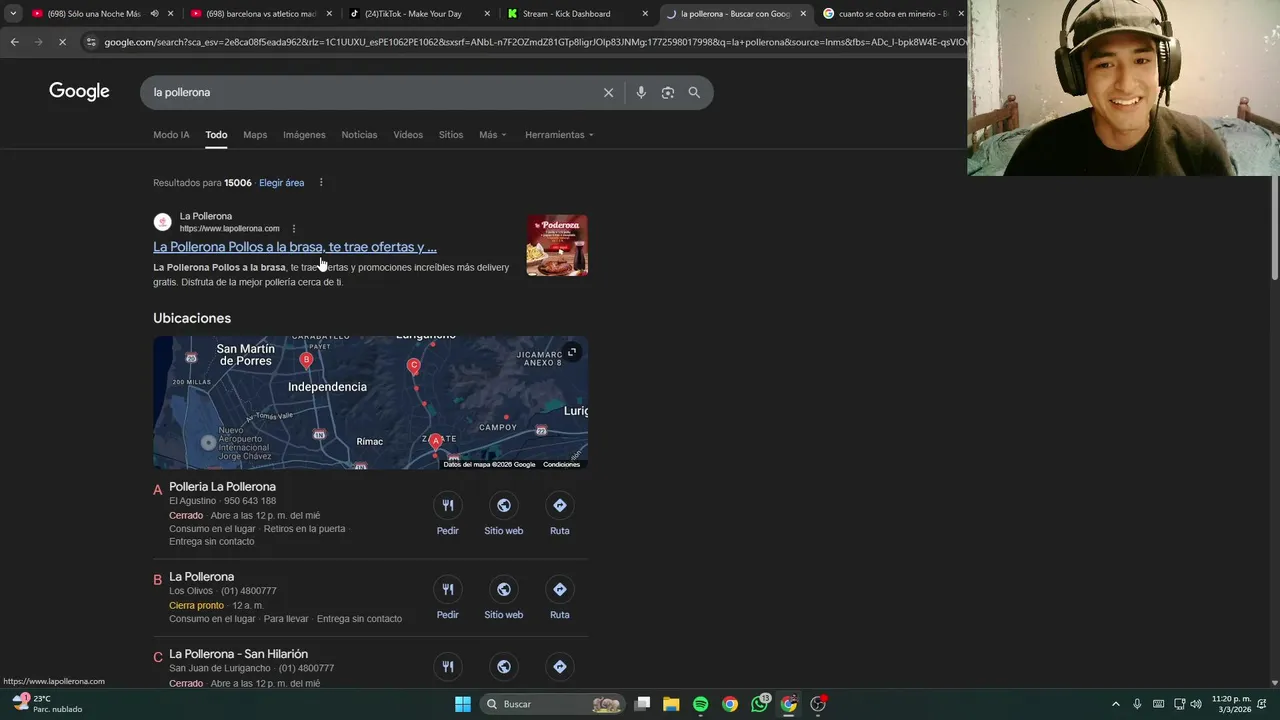Select the Imágenes search tab
This screenshot has width=1280, height=720.
[x=304, y=135]
